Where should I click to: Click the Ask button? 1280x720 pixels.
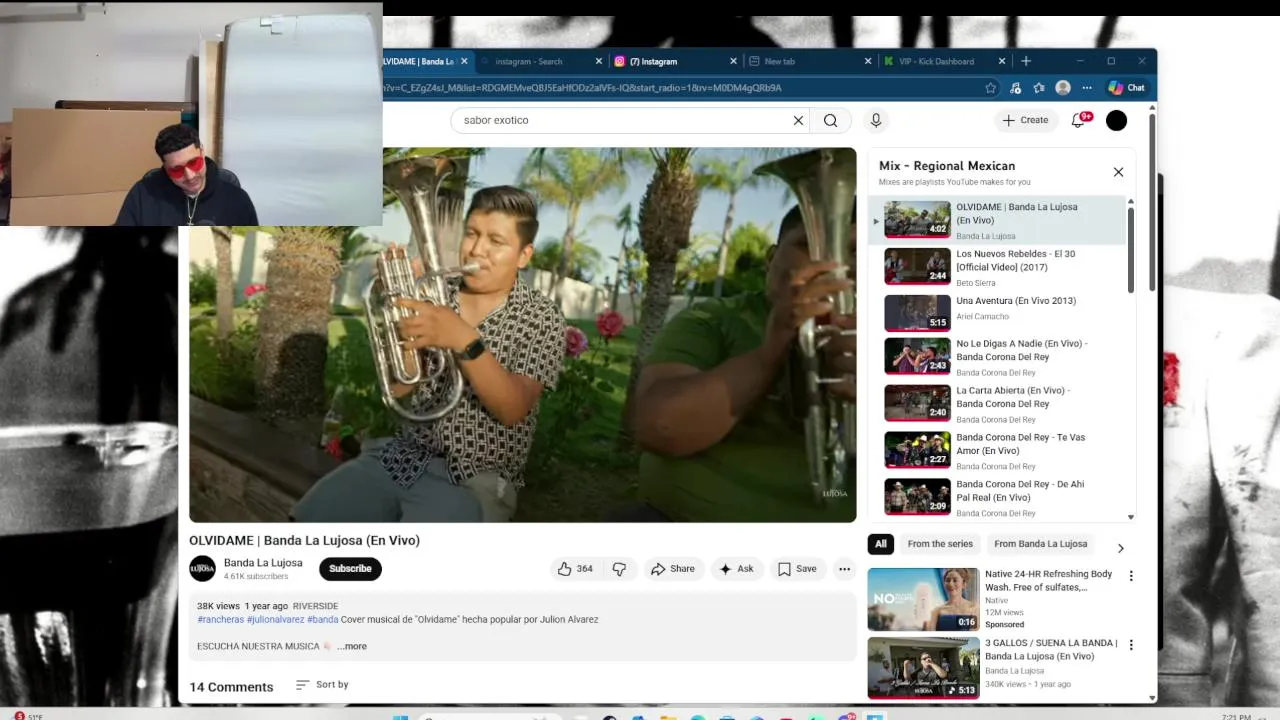pyautogui.click(x=736, y=569)
